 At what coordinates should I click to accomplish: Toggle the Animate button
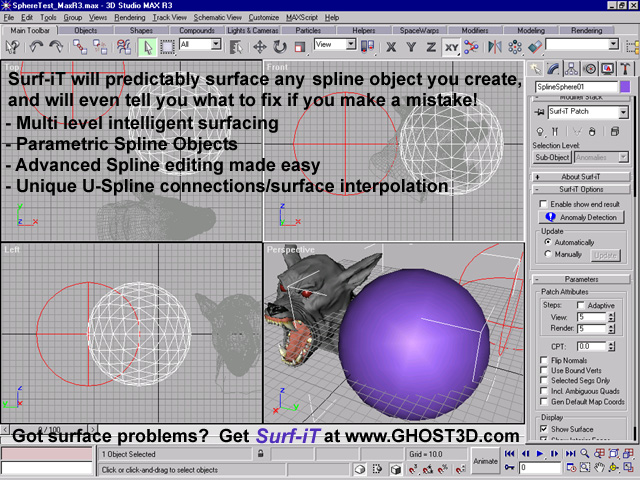(485, 461)
